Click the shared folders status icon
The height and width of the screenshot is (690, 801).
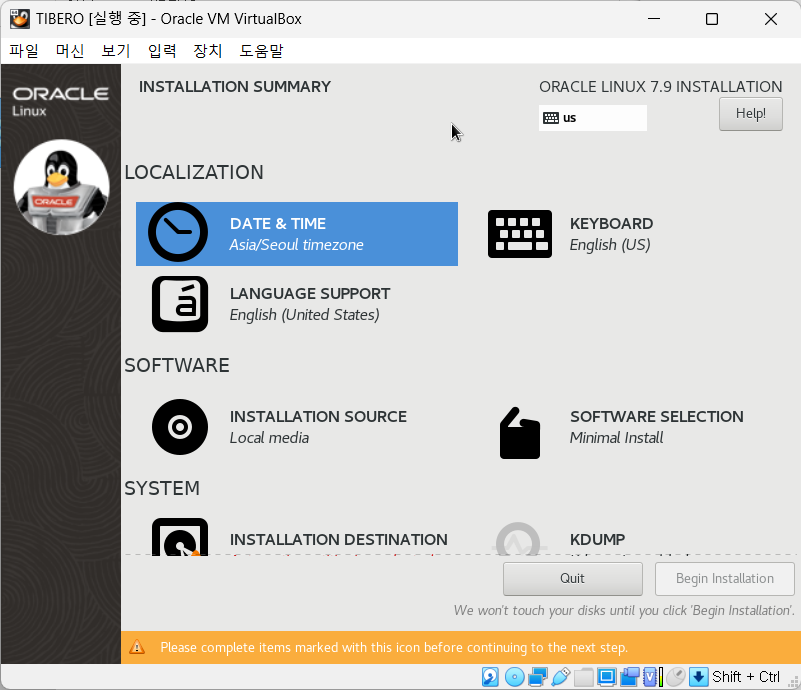pyautogui.click(x=583, y=677)
